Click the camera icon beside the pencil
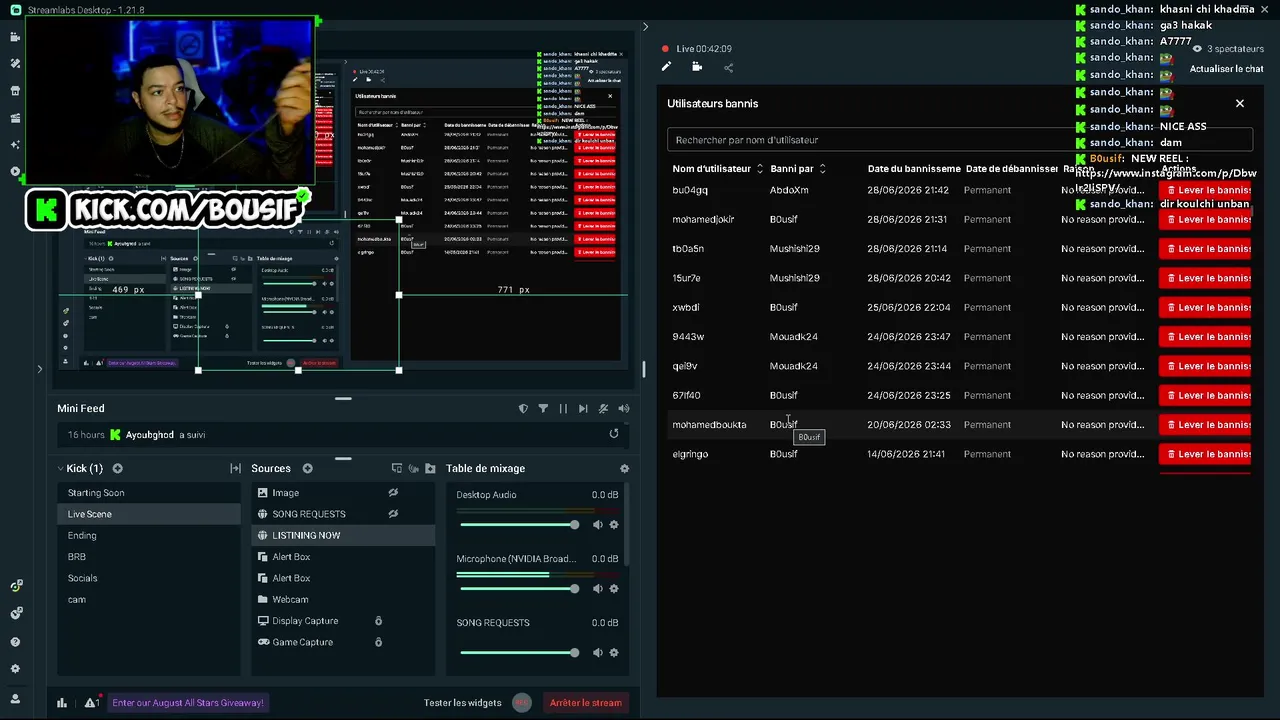Image resolution: width=1280 pixels, height=720 pixels. [x=697, y=67]
